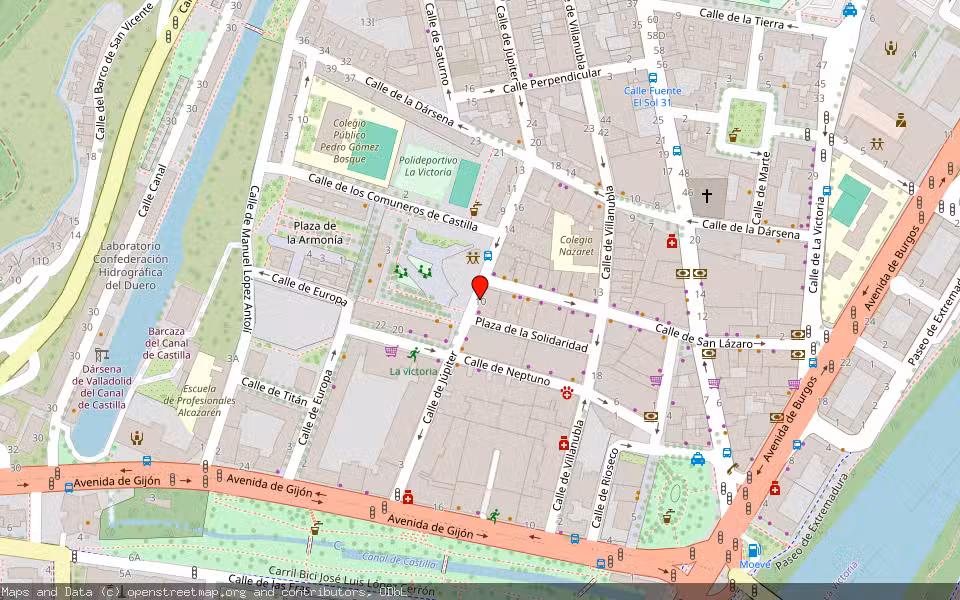Click the Calle Canal street label
This screenshot has width=960, height=600.
[x=152, y=190]
